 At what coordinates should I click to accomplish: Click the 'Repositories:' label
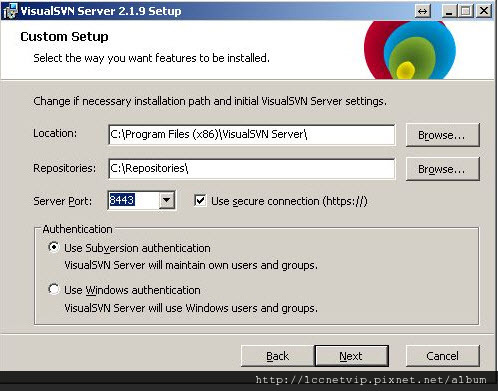pos(64,168)
